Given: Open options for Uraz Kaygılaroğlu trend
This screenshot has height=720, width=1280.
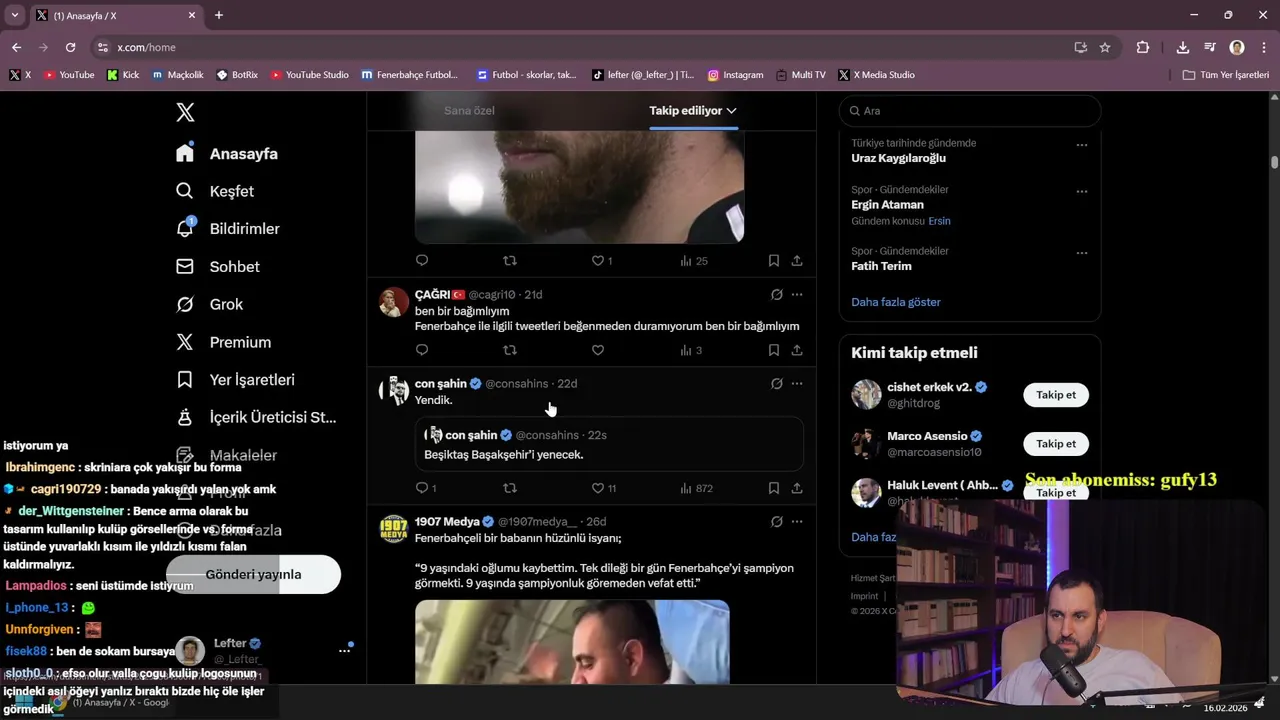Looking at the screenshot, I should [1081, 145].
